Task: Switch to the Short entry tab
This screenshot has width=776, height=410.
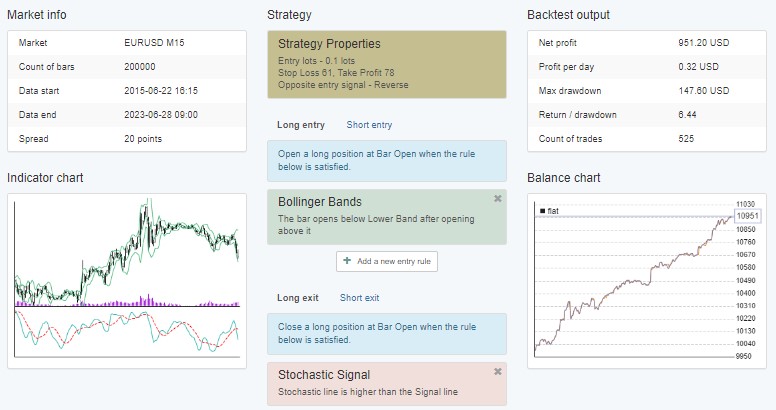Action: [369, 125]
